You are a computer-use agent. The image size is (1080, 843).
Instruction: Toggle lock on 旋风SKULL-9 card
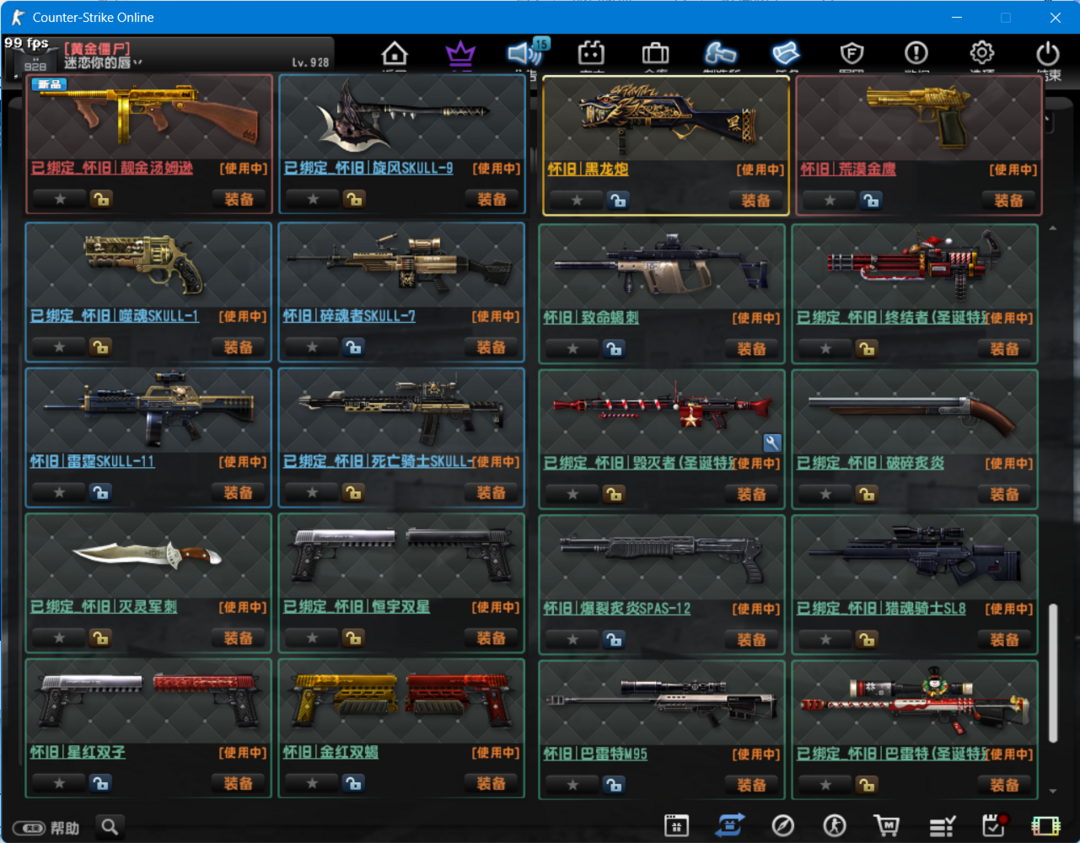354,200
